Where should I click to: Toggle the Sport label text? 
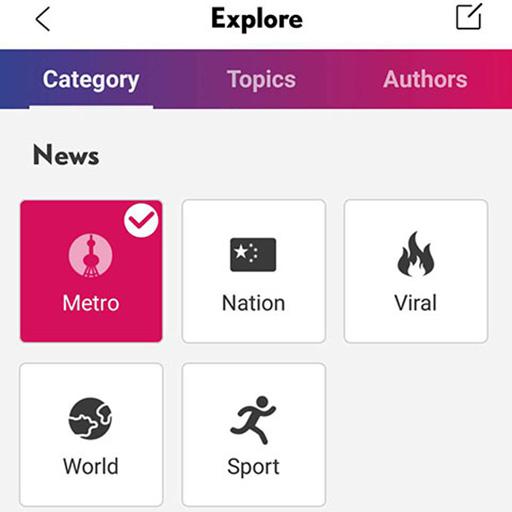pyautogui.click(x=253, y=467)
